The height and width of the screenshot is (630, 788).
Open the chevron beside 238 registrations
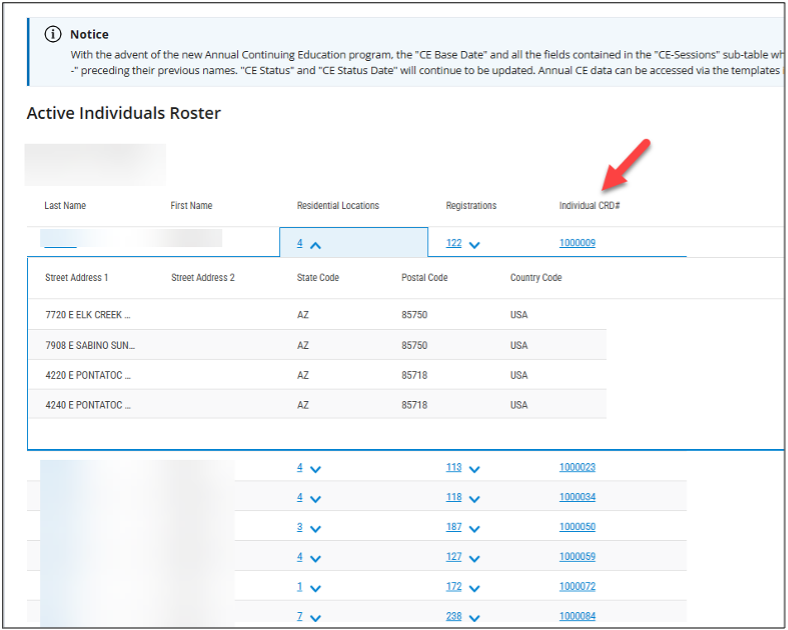point(474,617)
